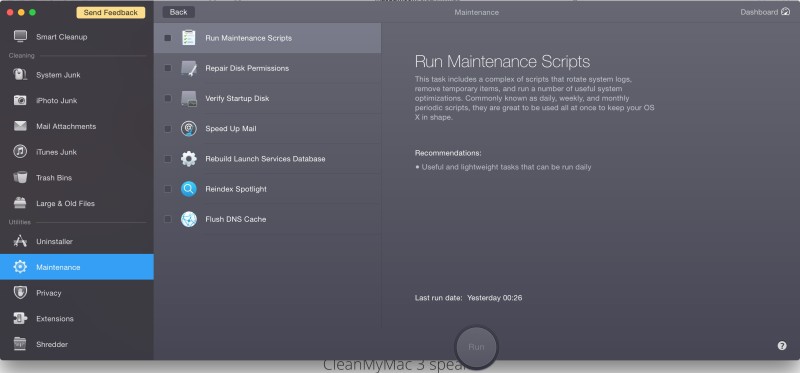Click the iPhoto Junk camera icon

pos(20,101)
